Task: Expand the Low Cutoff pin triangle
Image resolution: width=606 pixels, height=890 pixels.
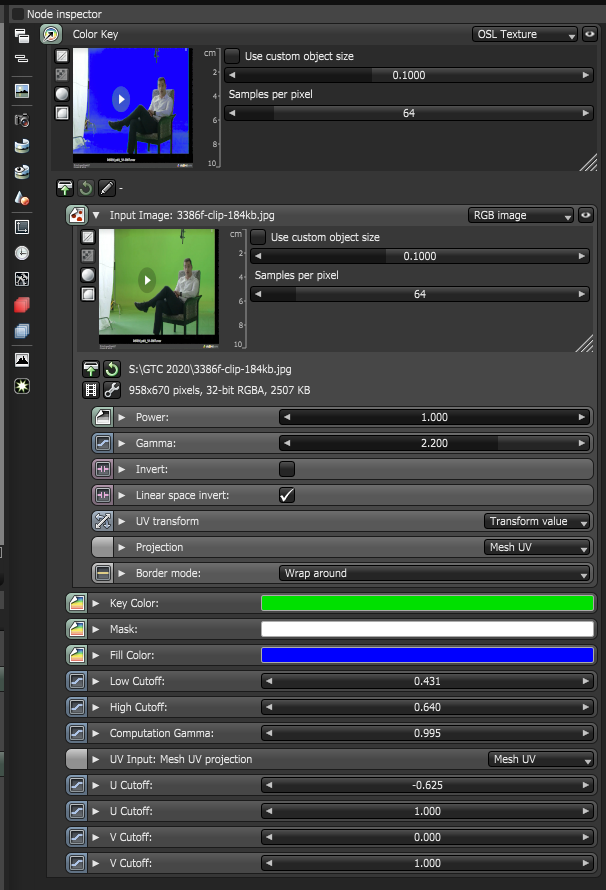Action: point(96,681)
